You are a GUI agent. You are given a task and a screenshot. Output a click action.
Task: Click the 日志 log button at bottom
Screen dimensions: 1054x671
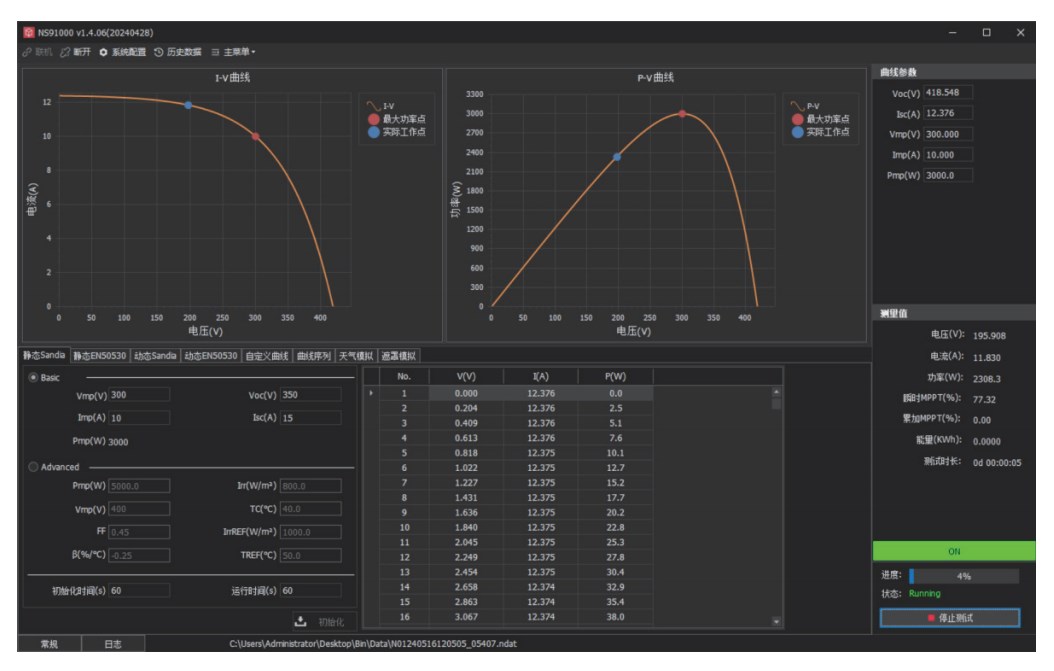tap(115, 645)
